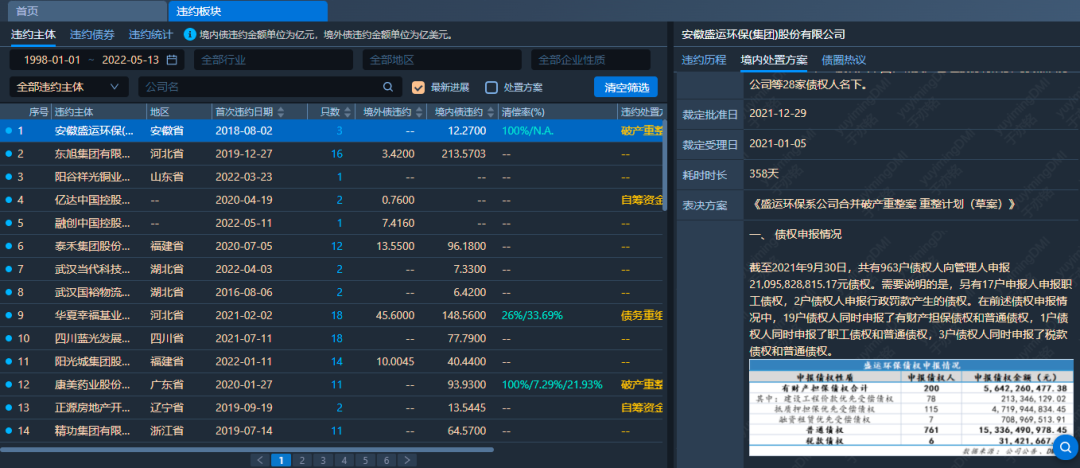Click bond count 12 for 泰禾集团
The image size is (1080, 468).
coord(337,246)
